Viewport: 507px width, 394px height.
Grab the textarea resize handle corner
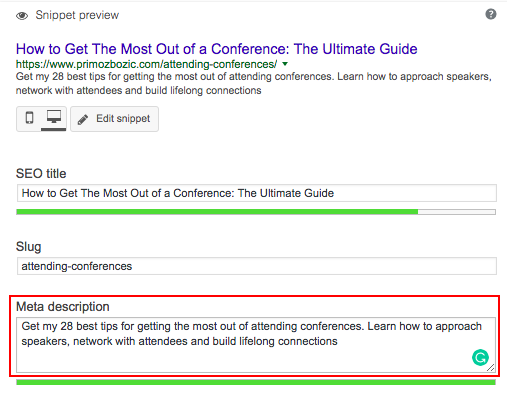pyautogui.click(x=490, y=368)
